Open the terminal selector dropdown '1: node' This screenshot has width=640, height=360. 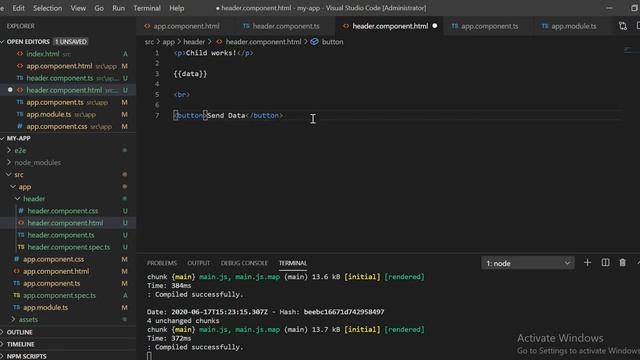[x=527, y=263]
